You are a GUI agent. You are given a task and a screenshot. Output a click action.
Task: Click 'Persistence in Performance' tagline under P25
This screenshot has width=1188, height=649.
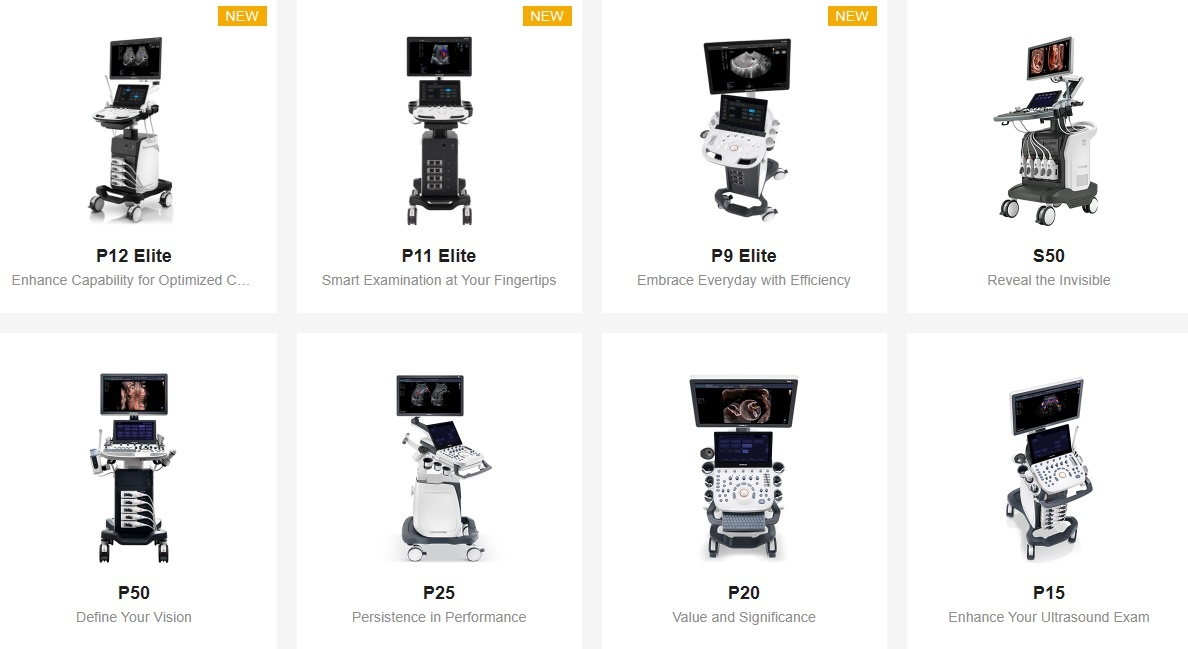tap(439, 617)
